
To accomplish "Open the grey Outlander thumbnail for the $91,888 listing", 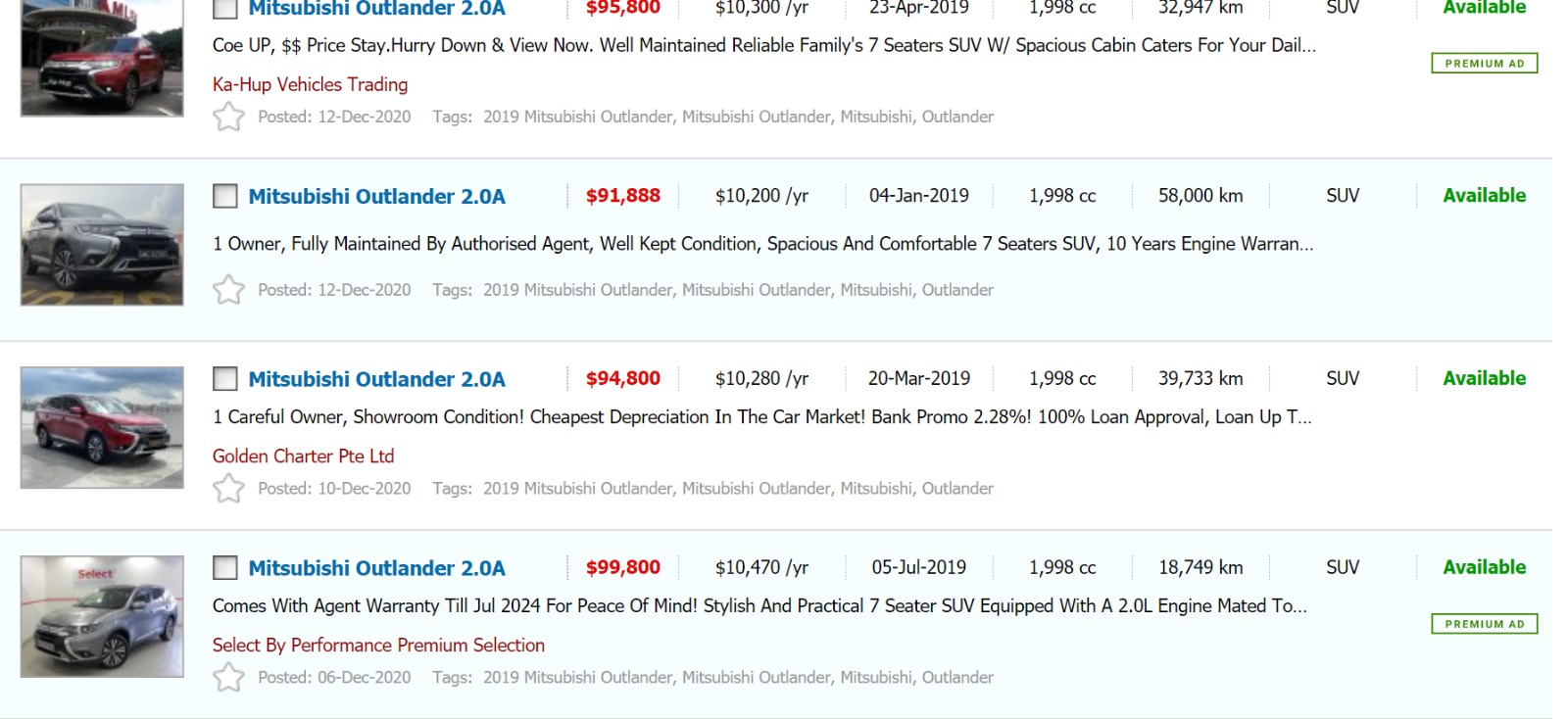I will [102, 245].
